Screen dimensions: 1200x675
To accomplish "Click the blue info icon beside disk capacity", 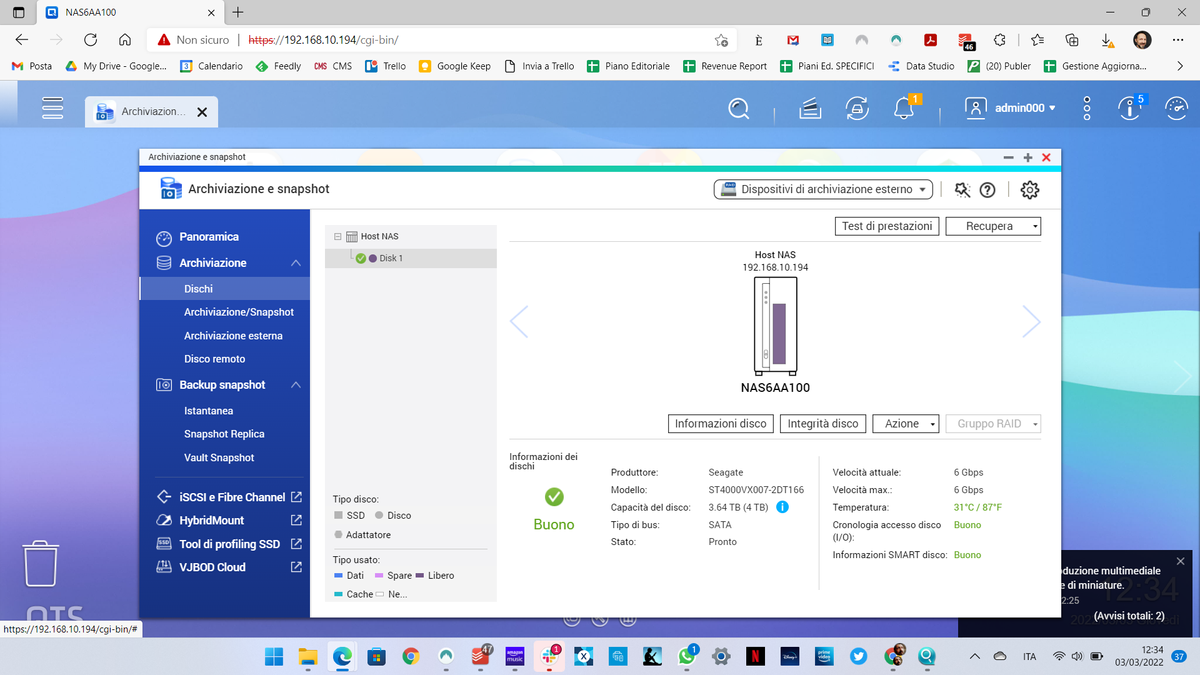I will point(782,507).
